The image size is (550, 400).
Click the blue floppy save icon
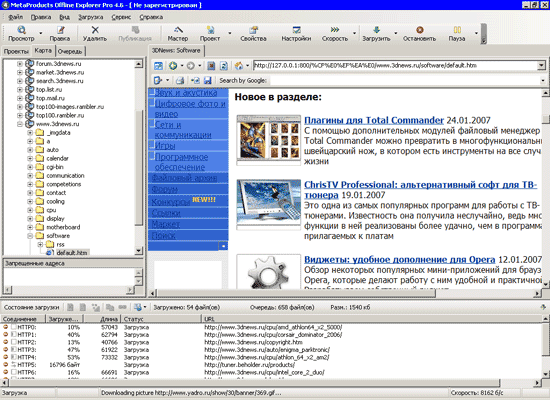coord(208,81)
